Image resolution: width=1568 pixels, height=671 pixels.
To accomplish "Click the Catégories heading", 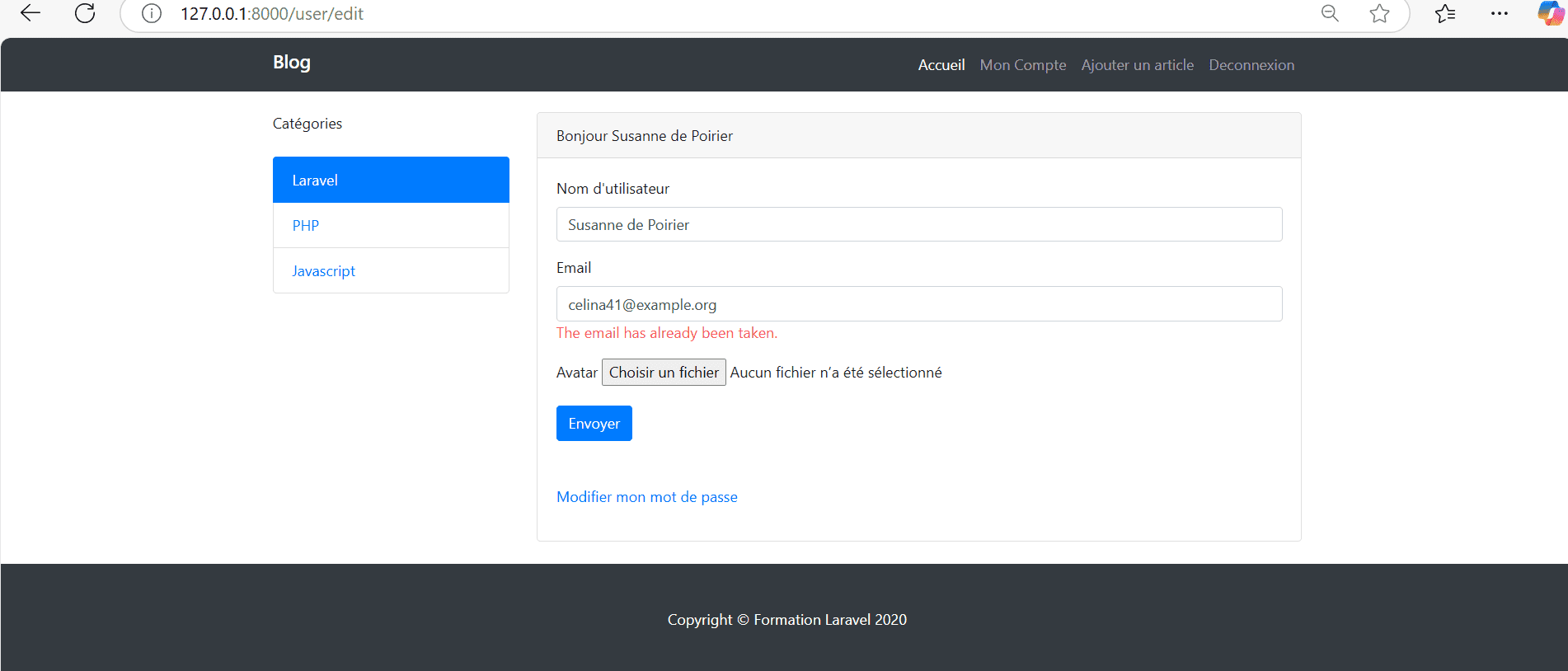I will point(307,124).
